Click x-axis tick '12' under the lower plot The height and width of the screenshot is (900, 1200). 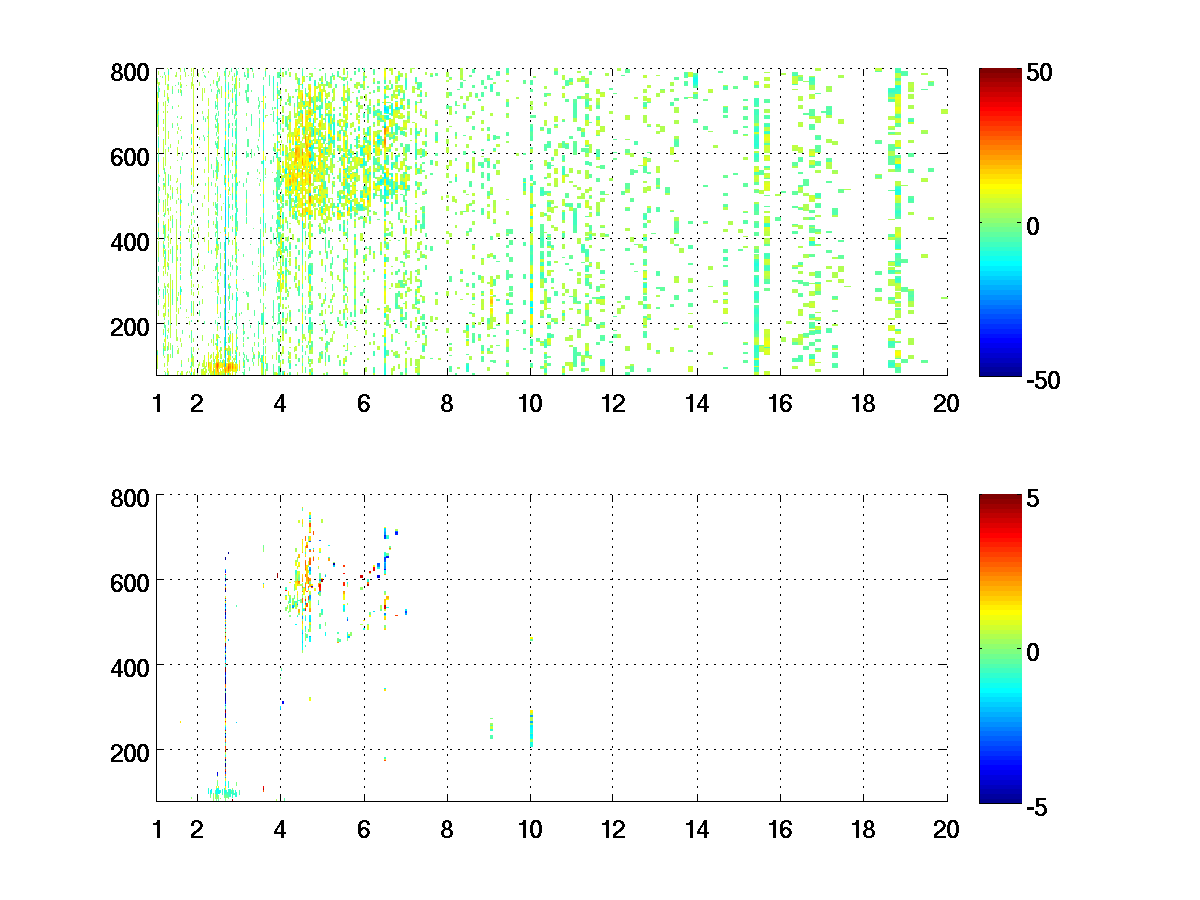point(613,828)
